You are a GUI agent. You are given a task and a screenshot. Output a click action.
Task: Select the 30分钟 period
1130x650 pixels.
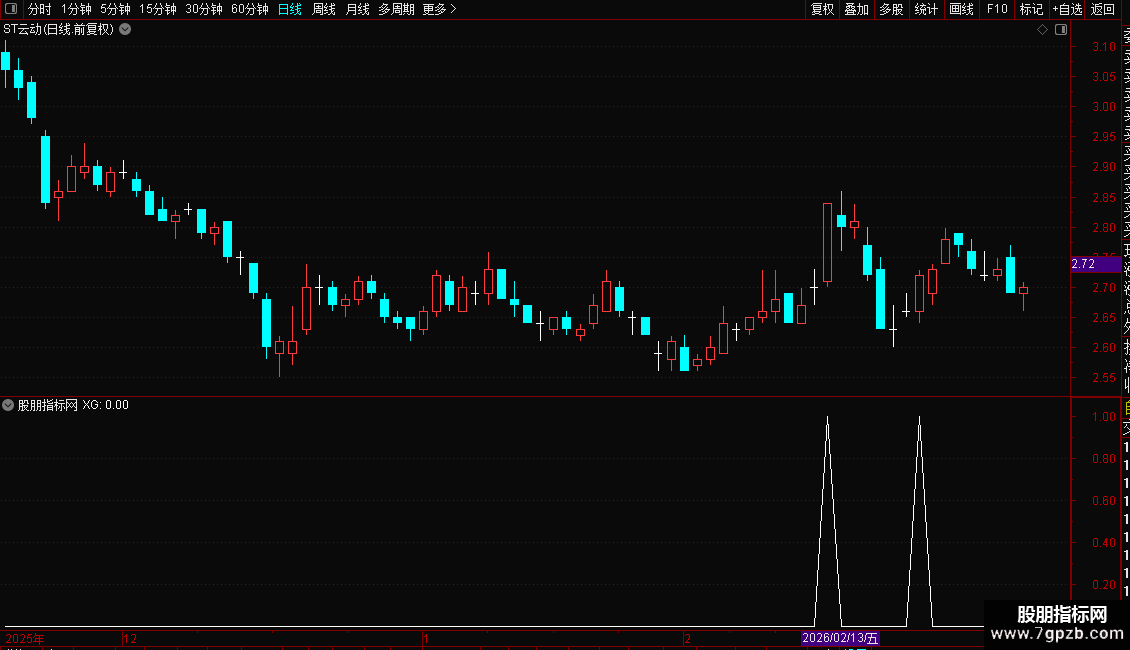204,9
